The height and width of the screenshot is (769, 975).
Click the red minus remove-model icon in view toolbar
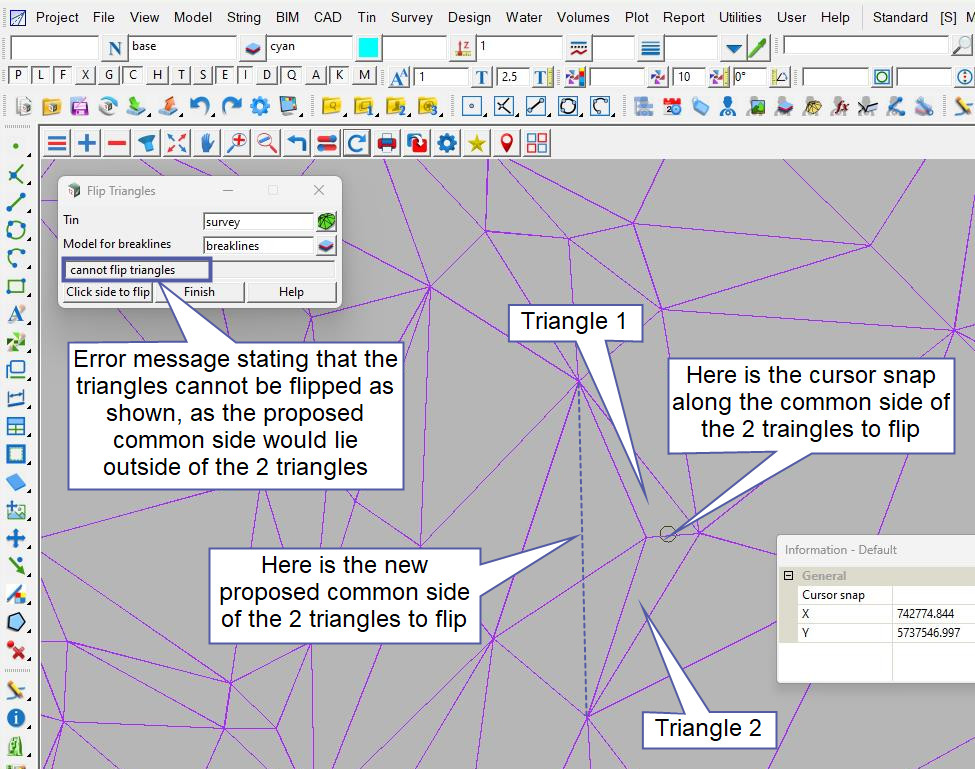(x=117, y=144)
